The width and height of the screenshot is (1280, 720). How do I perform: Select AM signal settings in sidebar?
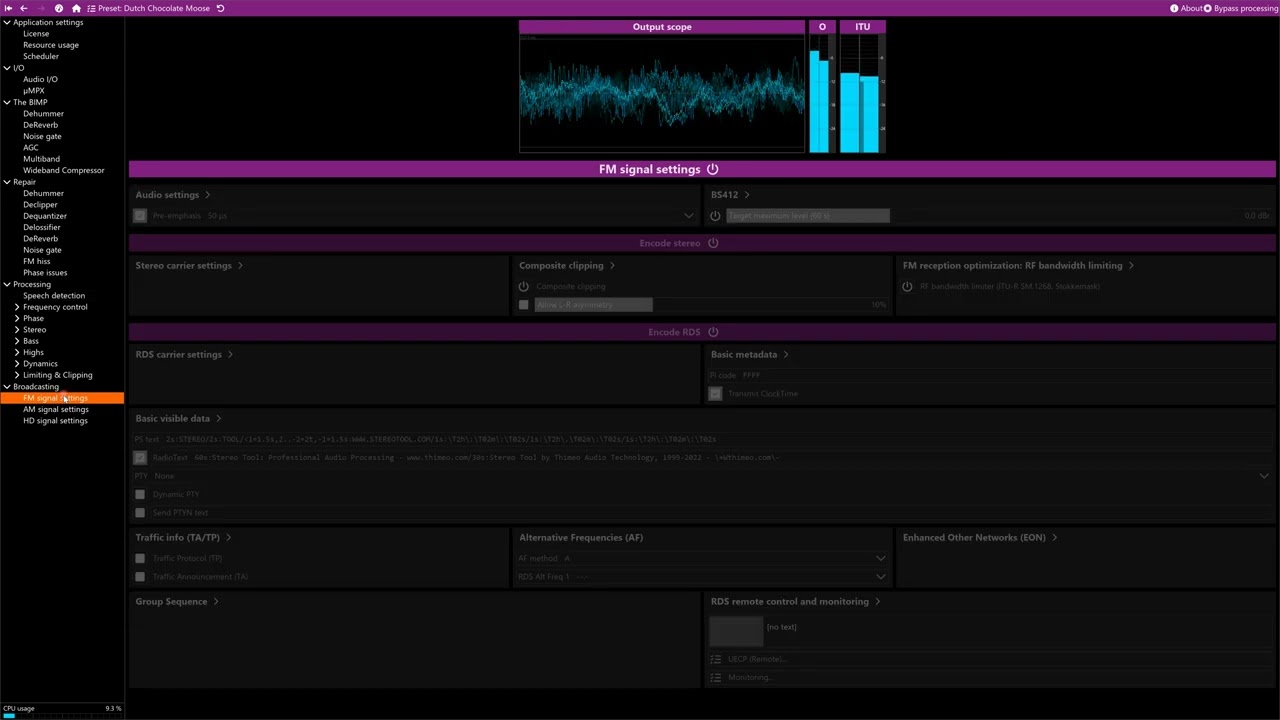[56, 409]
